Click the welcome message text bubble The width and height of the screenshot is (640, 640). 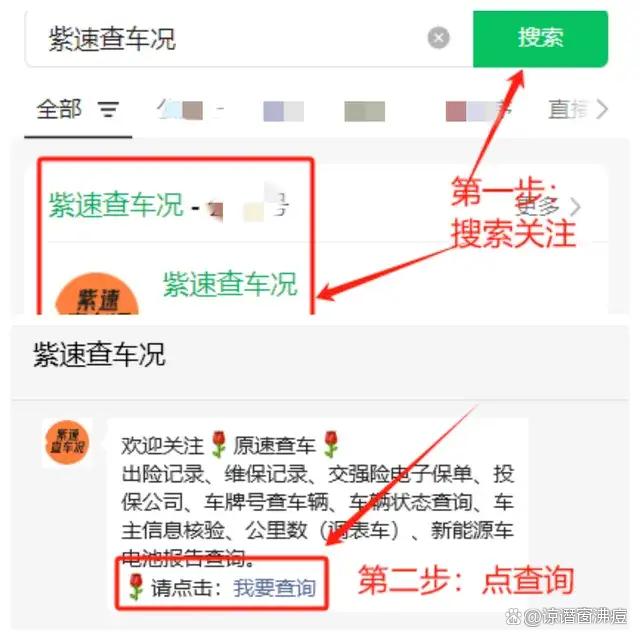(318, 514)
